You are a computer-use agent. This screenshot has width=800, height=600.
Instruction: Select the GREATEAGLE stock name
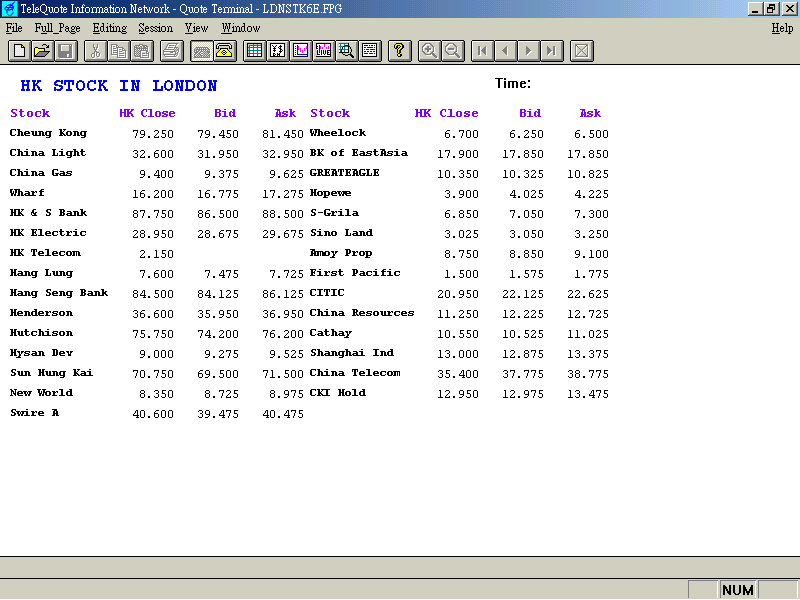[344, 172]
